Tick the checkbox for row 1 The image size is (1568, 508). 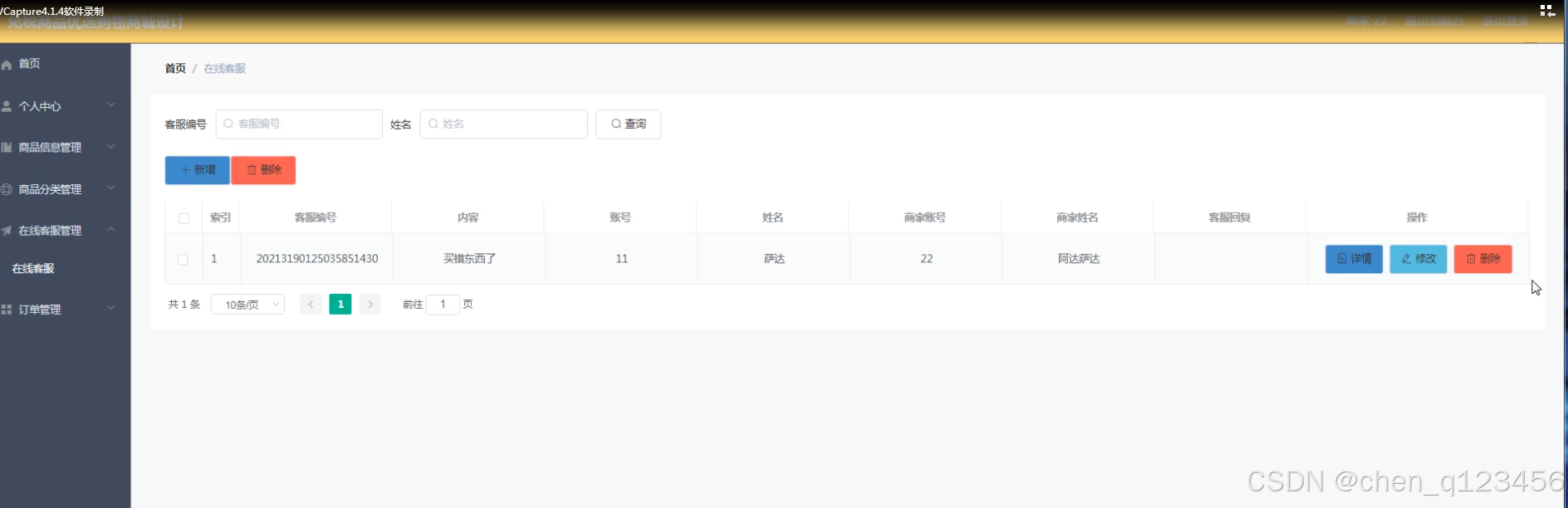(183, 259)
